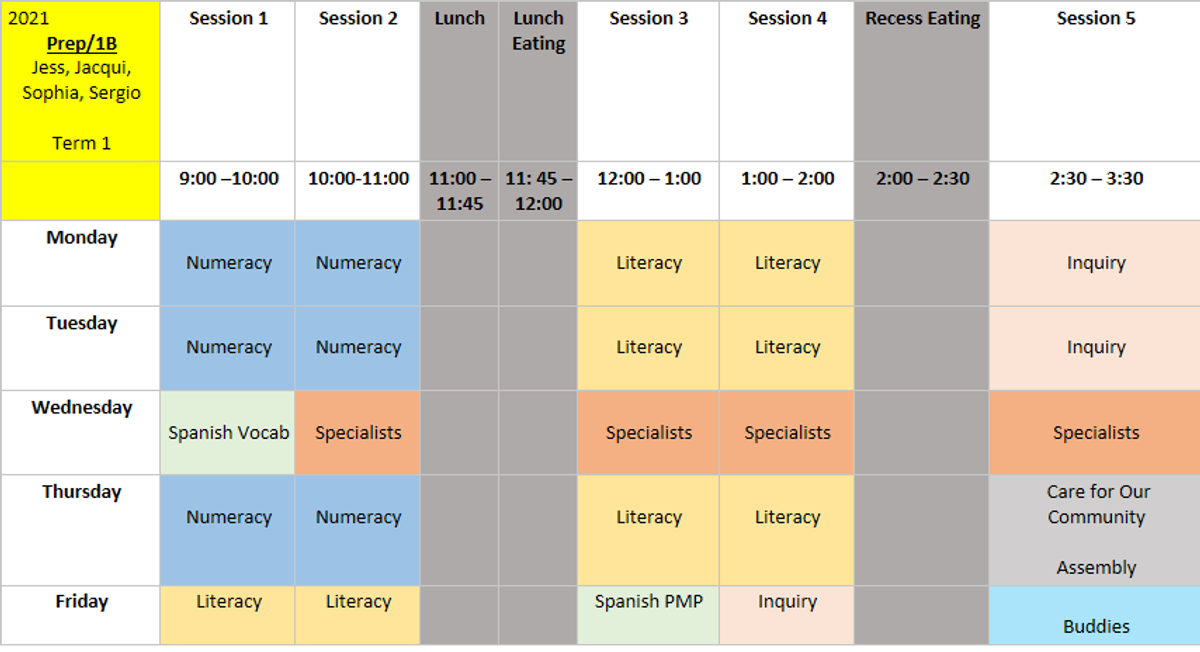
Task: Select Wednesday Session 2 Specialists cell
Action: tap(358, 432)
